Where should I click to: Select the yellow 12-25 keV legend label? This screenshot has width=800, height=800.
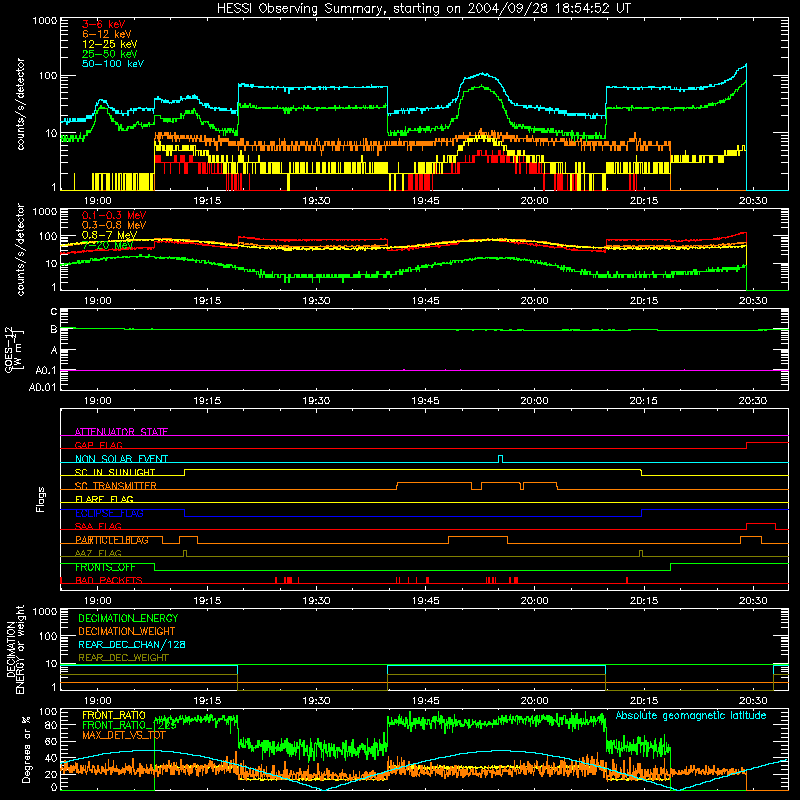pos(110,44)
